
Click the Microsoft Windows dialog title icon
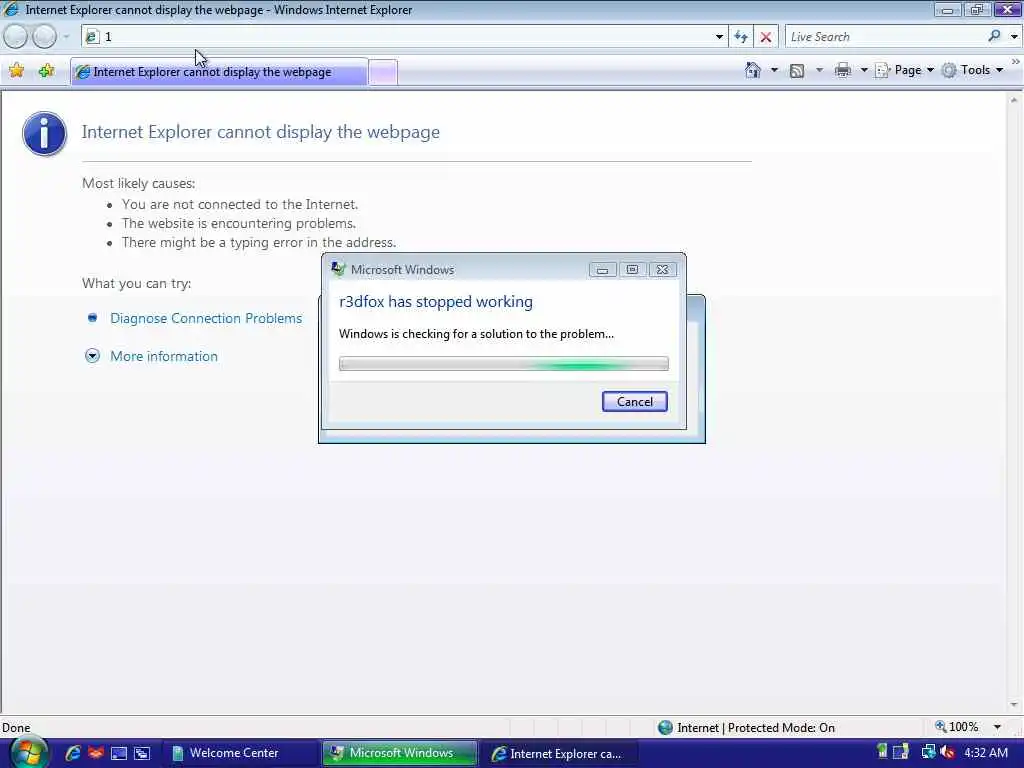[338, 269]
